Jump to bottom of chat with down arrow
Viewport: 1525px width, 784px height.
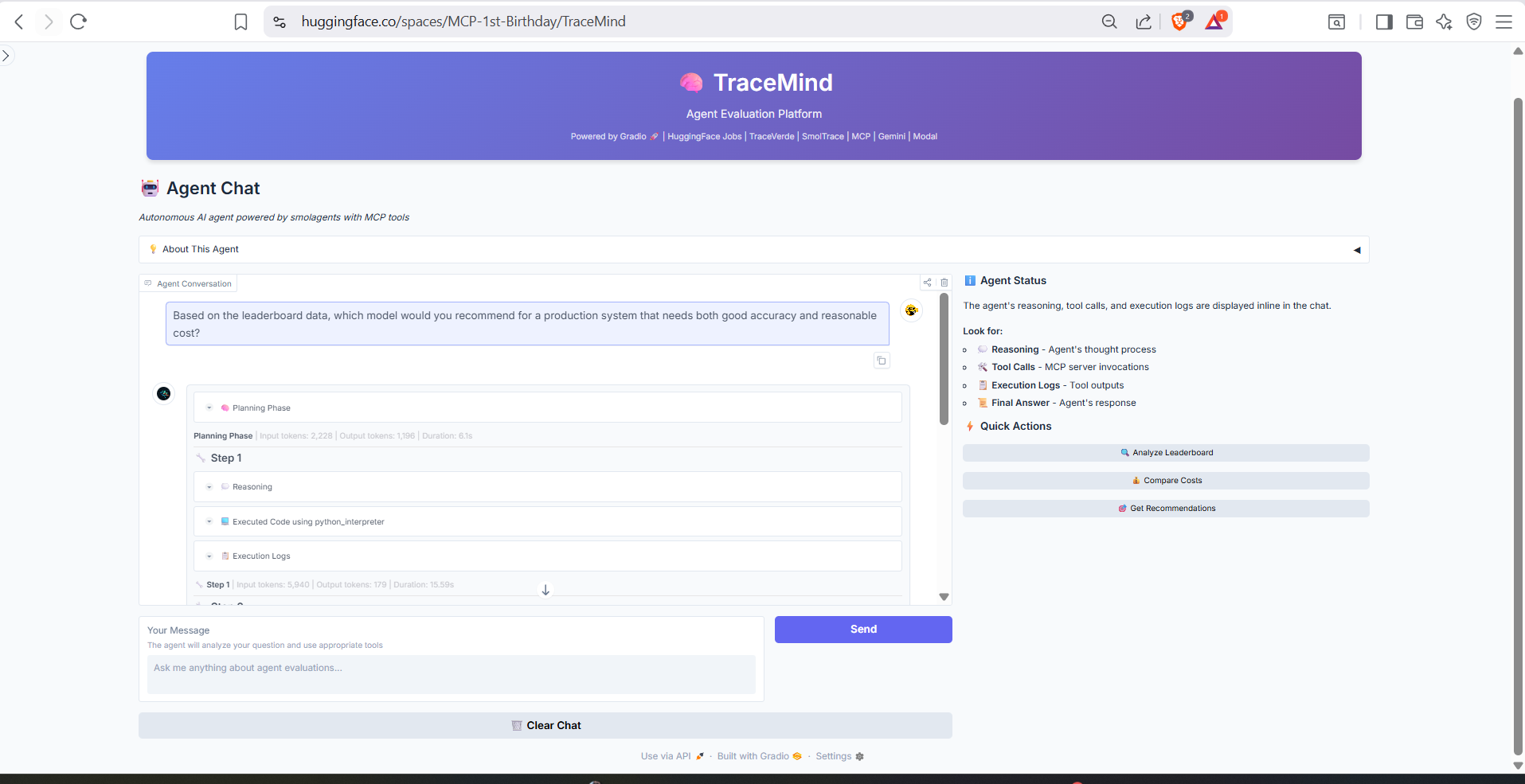(x=545, y=590)
